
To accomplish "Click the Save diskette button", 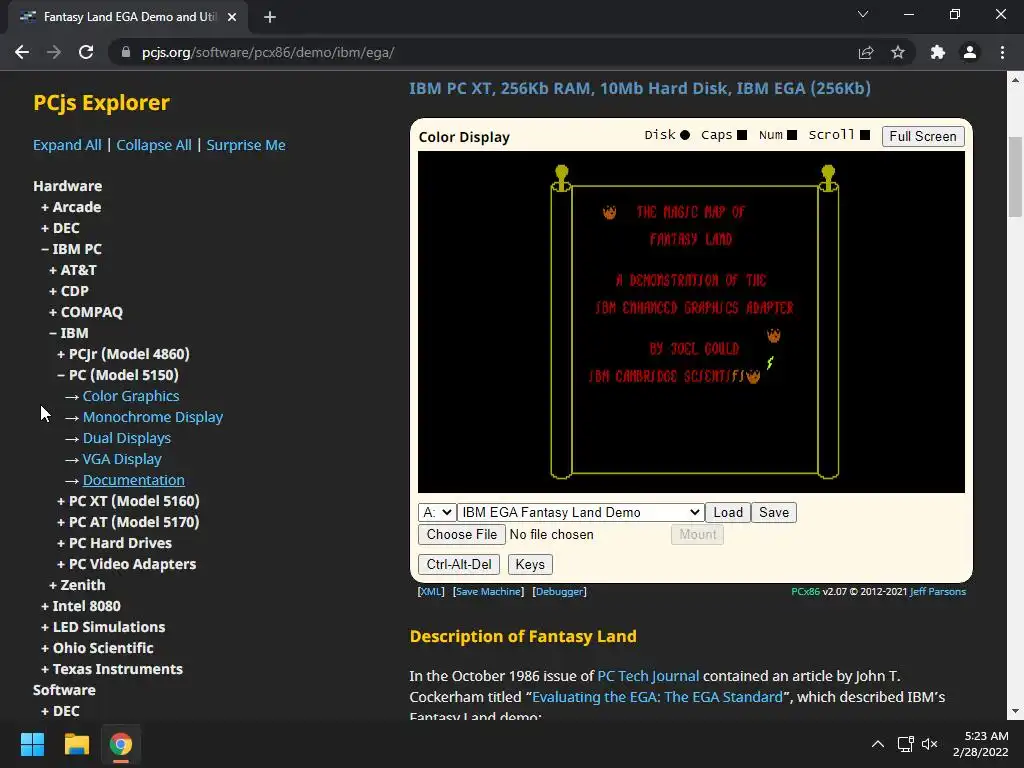I will coord(774,512).
